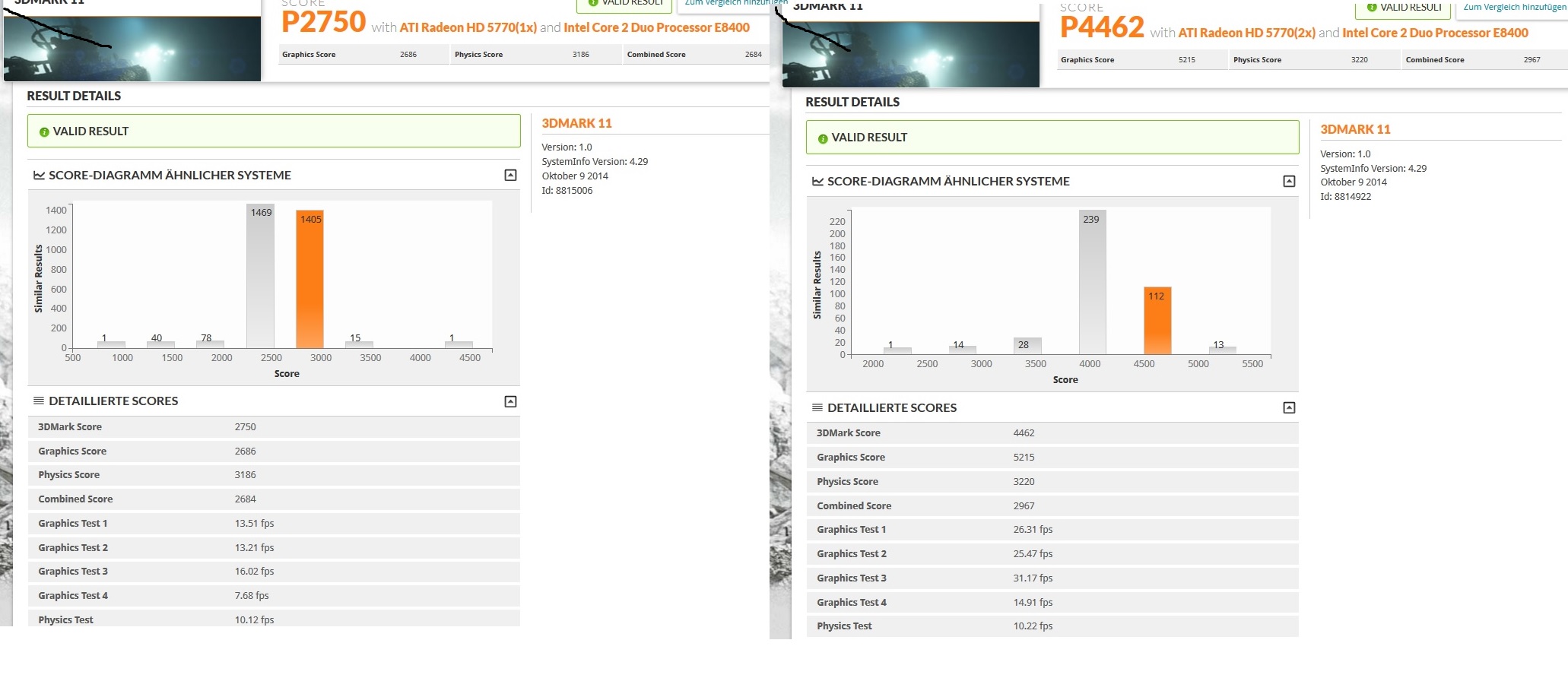Collapse the right SCORE-DIAGRAMM ÄHNLICHER SYSTEME panel
The image size is (1568, 697).
point(1289,182)
